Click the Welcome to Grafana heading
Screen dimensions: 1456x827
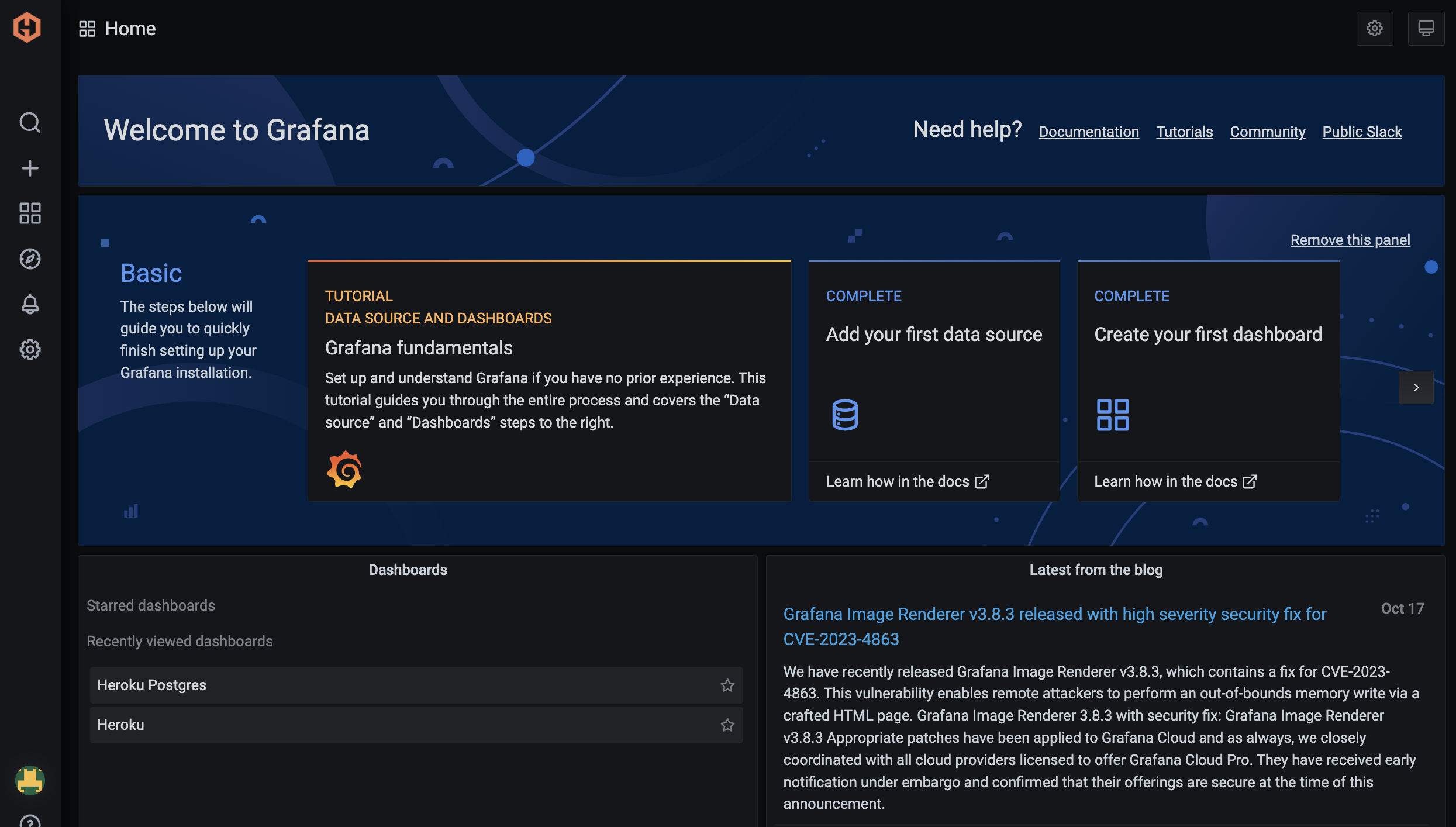point(237,130)
